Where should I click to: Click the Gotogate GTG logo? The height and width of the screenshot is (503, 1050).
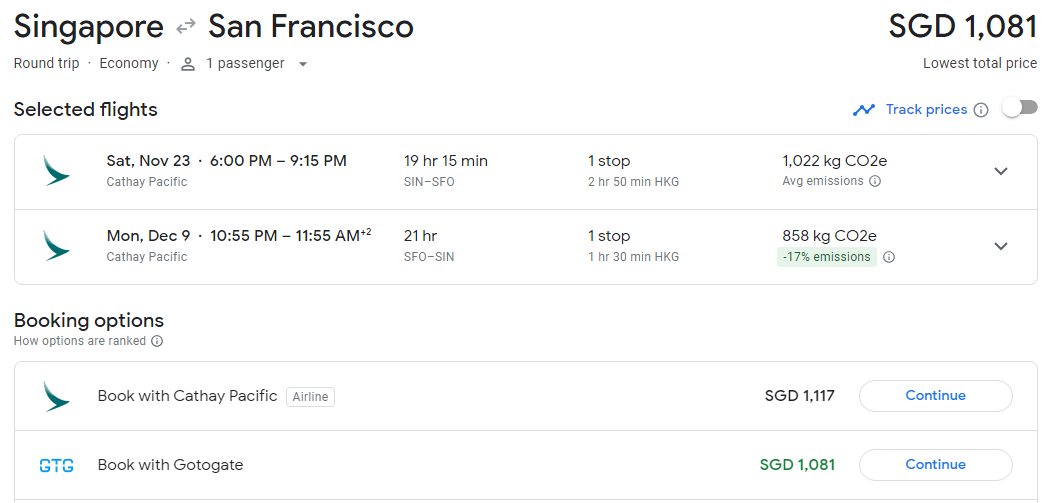(56, 465)
